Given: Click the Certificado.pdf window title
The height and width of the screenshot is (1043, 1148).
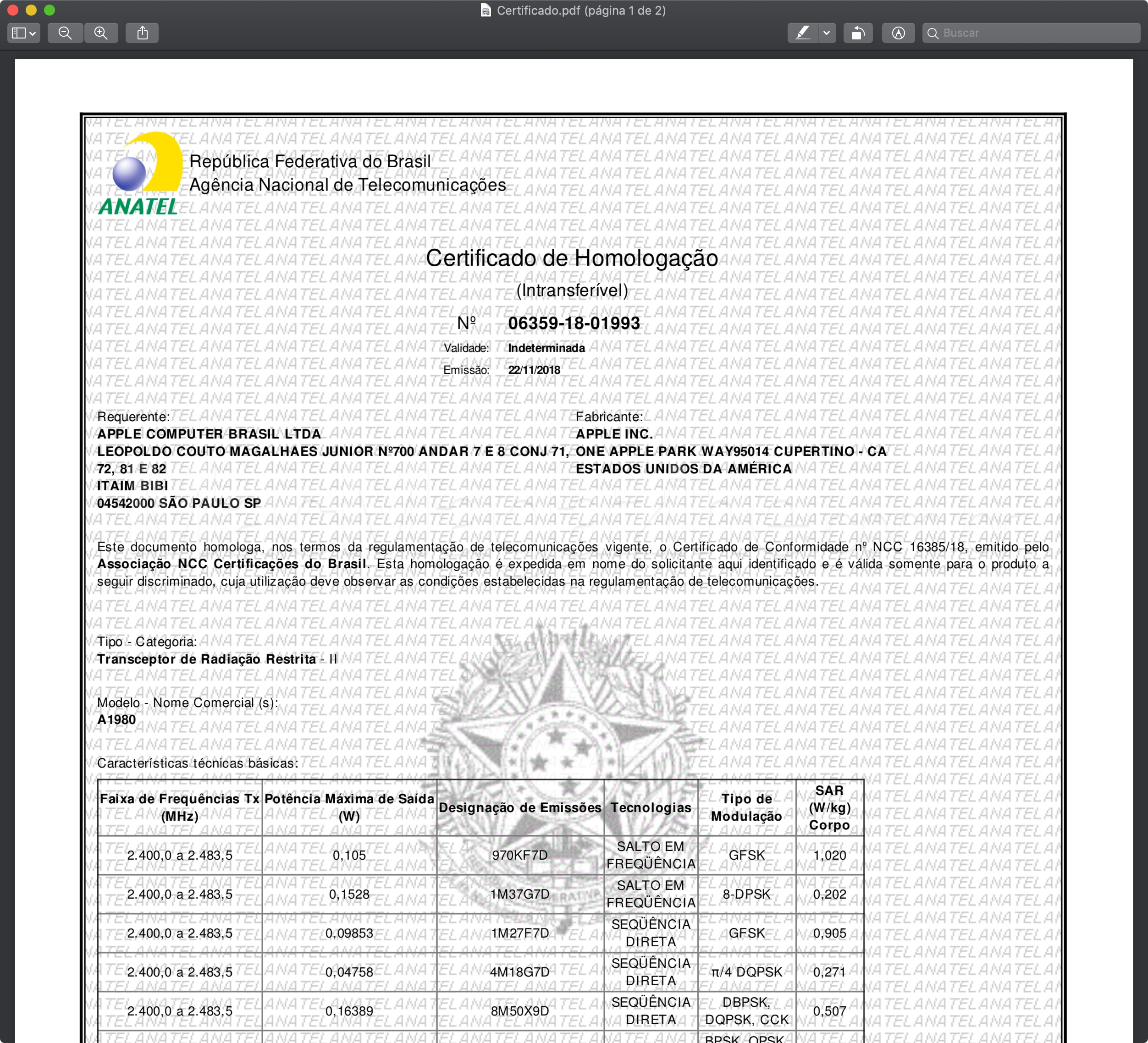Looking at the screenshot, I should tap(581, 10).
